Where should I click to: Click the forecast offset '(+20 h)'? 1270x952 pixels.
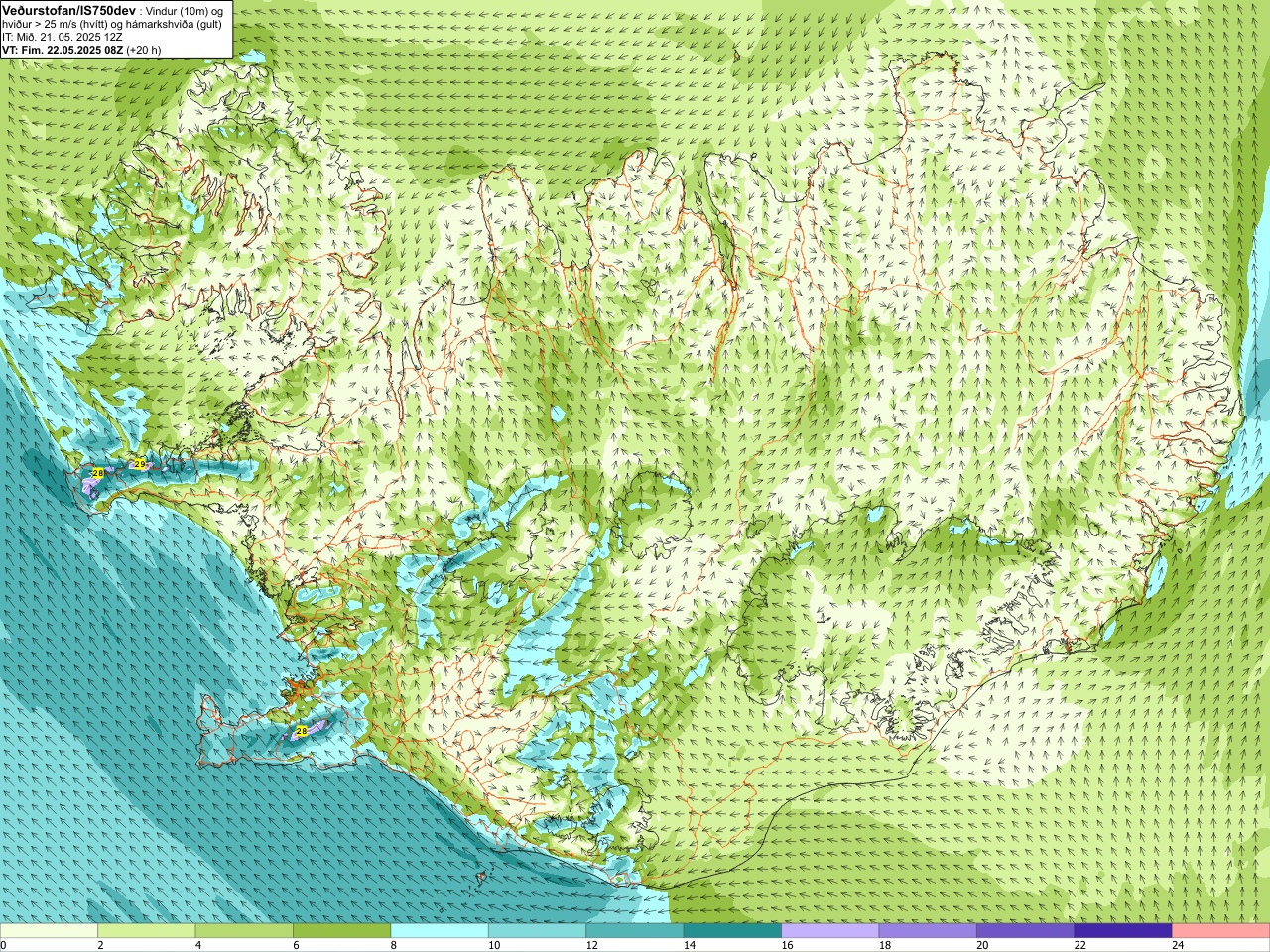[144, 50]
